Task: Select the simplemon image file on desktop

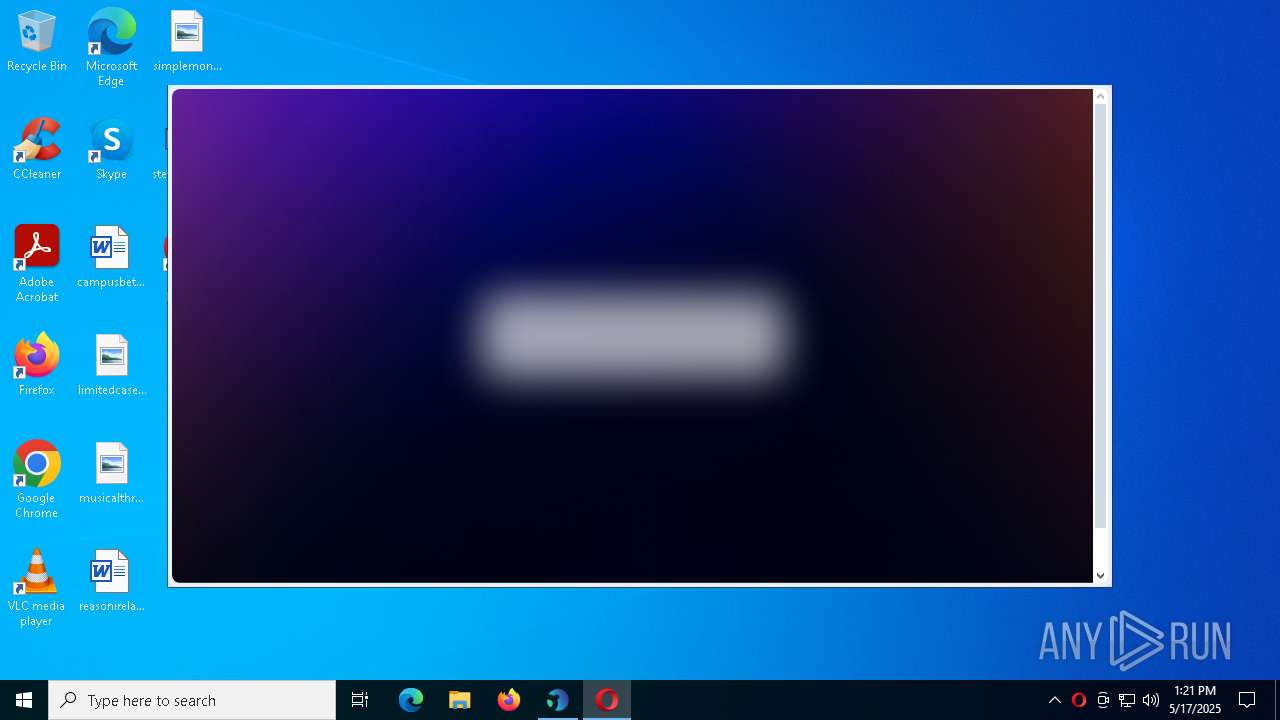Action: 187,42
